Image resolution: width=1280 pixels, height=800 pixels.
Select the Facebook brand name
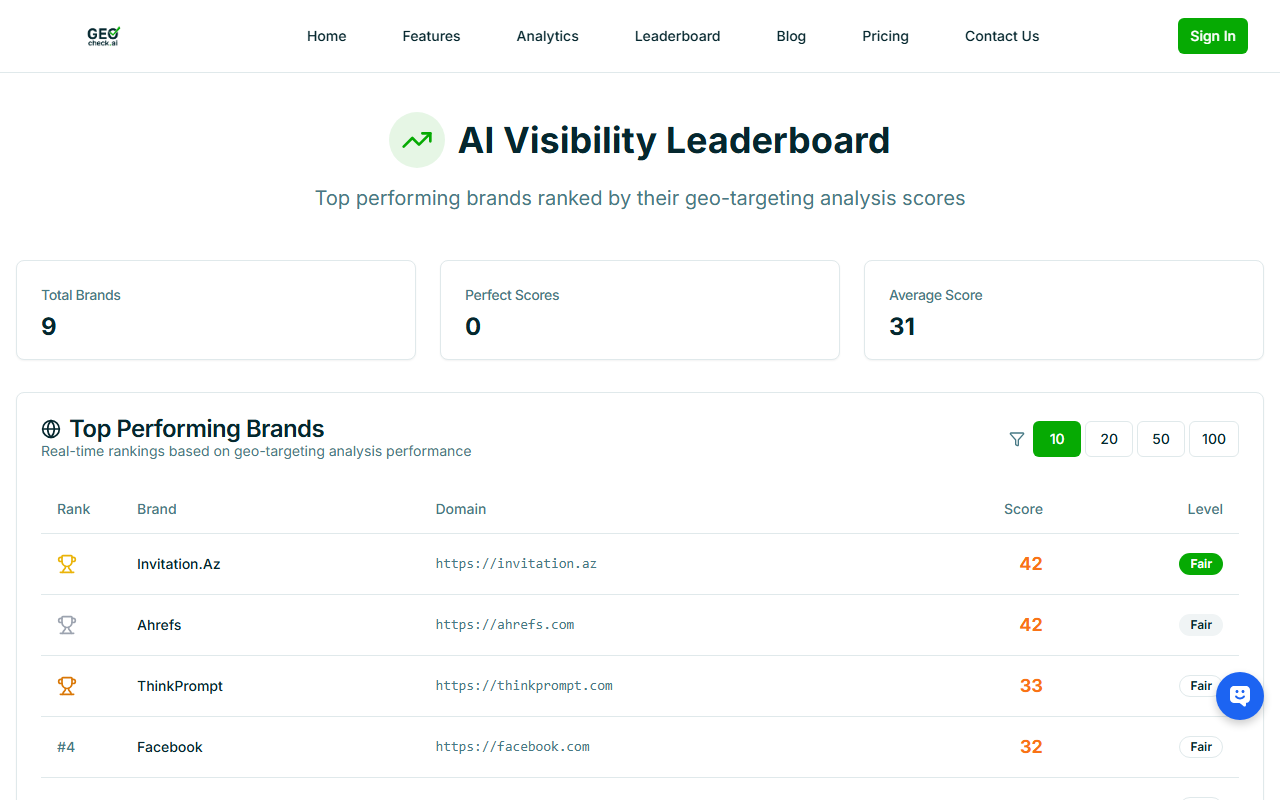point(170,747)
